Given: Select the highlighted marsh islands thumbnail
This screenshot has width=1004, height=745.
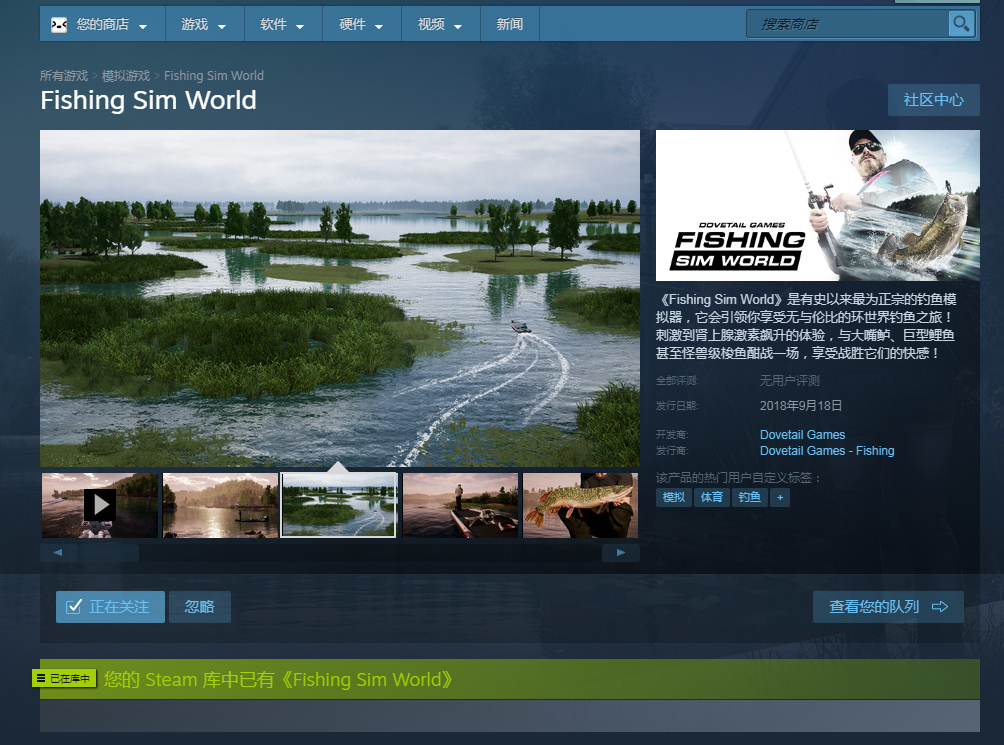Looking at the screenshot, I should click(x=339, y=505).
